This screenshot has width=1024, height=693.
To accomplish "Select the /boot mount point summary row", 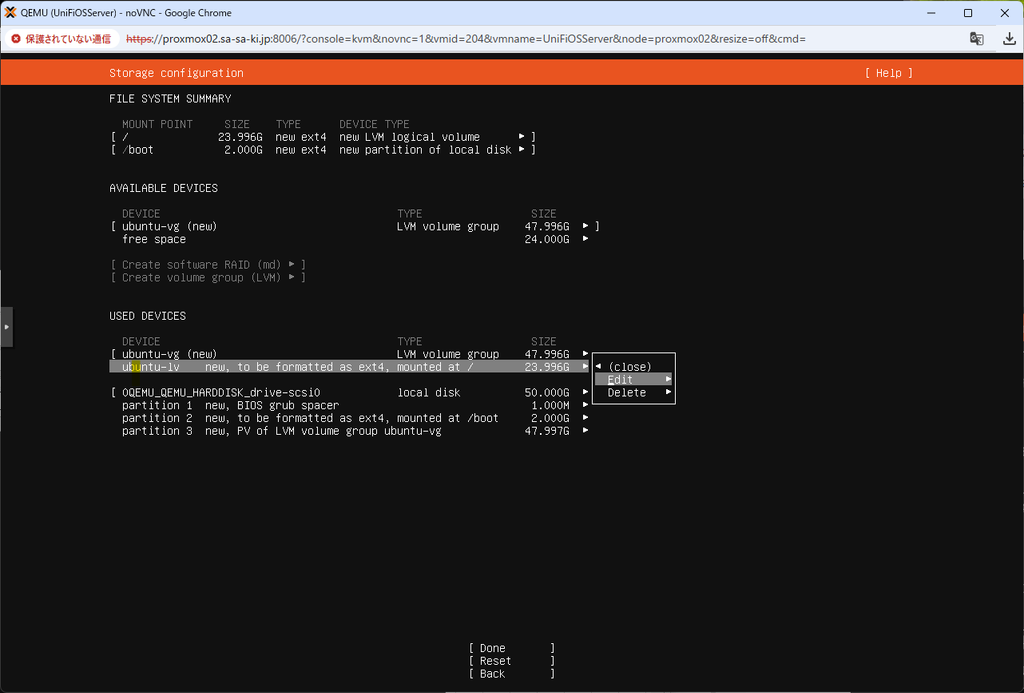I will (x=323, y=150).
